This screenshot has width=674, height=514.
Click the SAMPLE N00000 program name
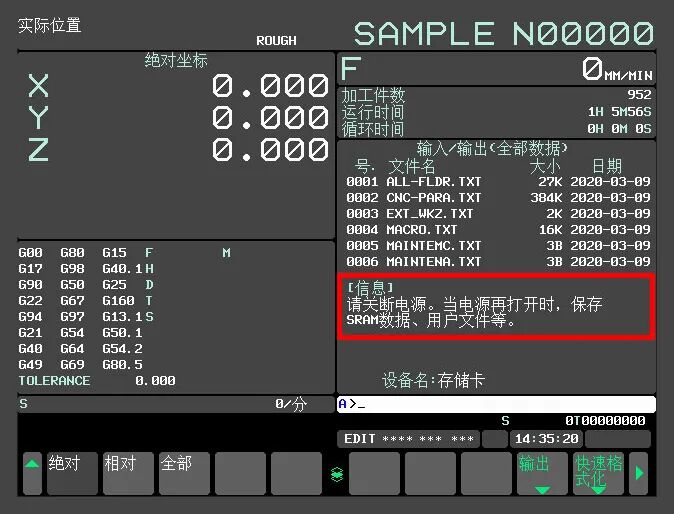[x=504, y=34]
